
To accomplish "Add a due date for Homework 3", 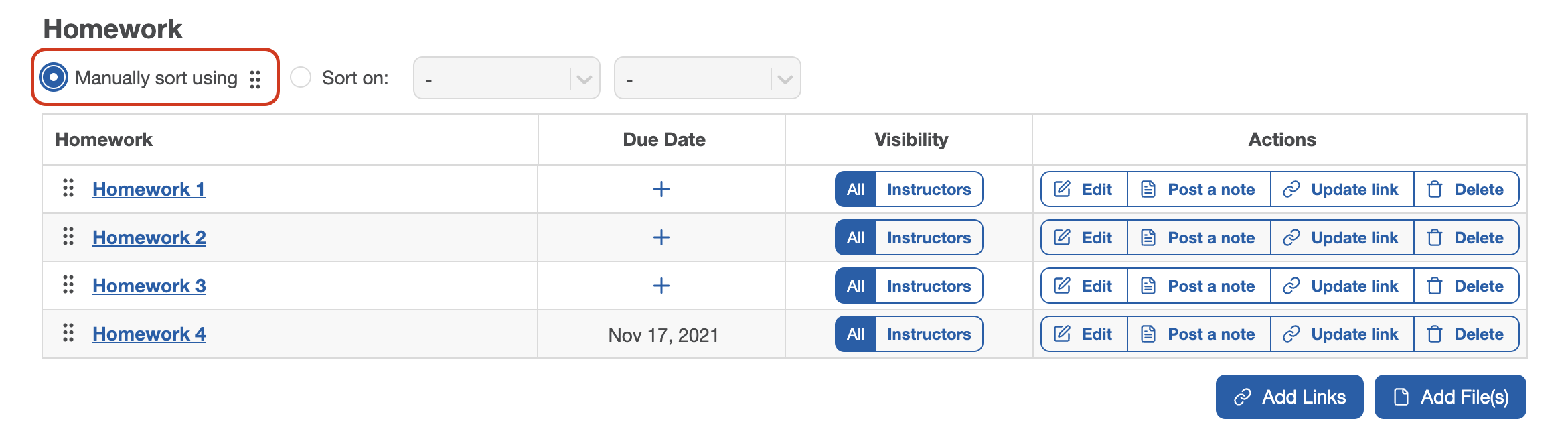I will 661,286.
